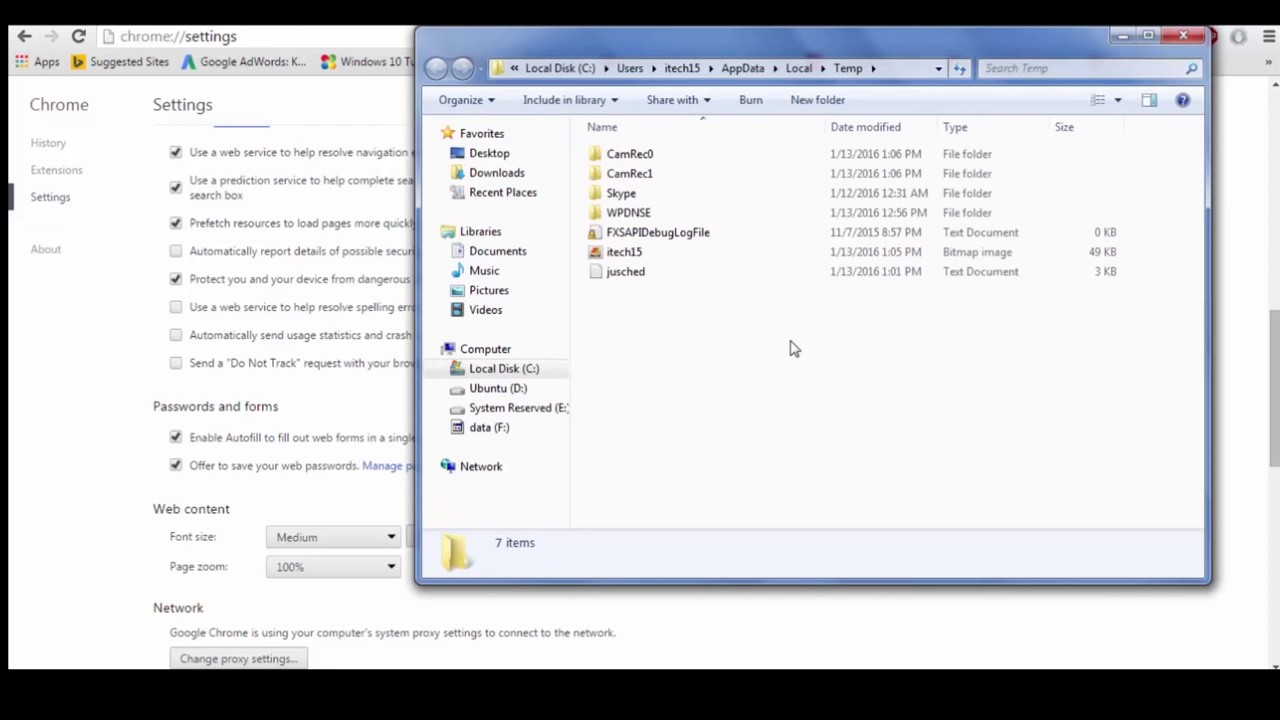Toggle Protect you and your device checkbox
This screenshot has width=1280, height=720.
[x=176, y=279]
